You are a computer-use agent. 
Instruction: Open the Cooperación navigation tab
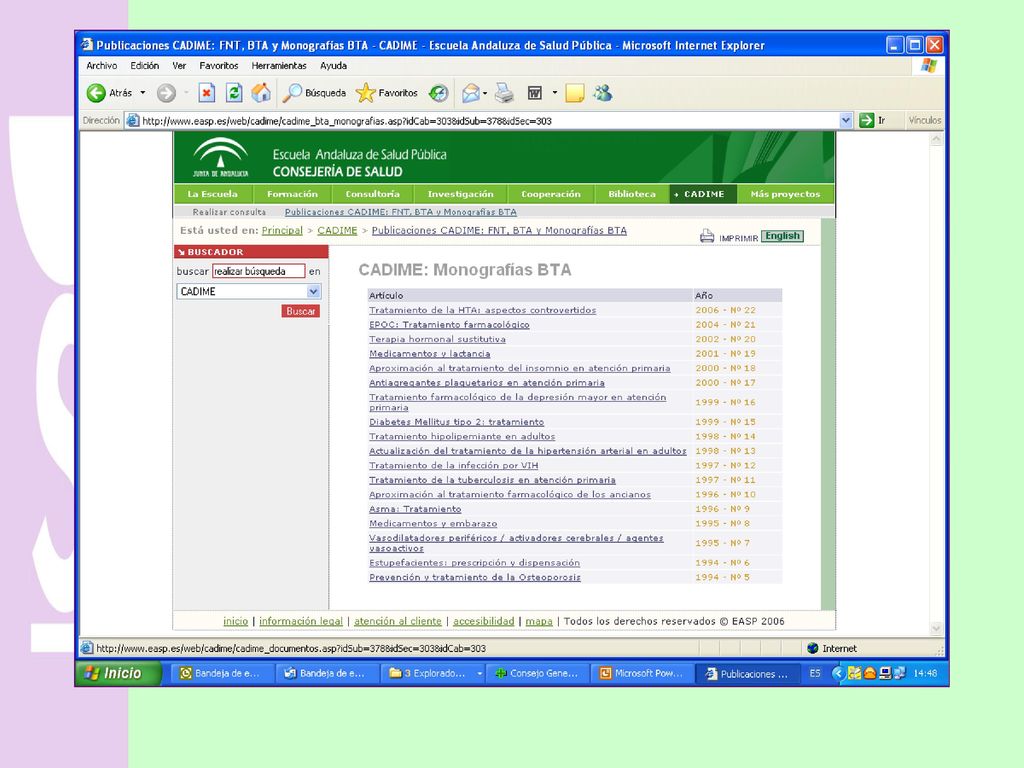(551, 194)
